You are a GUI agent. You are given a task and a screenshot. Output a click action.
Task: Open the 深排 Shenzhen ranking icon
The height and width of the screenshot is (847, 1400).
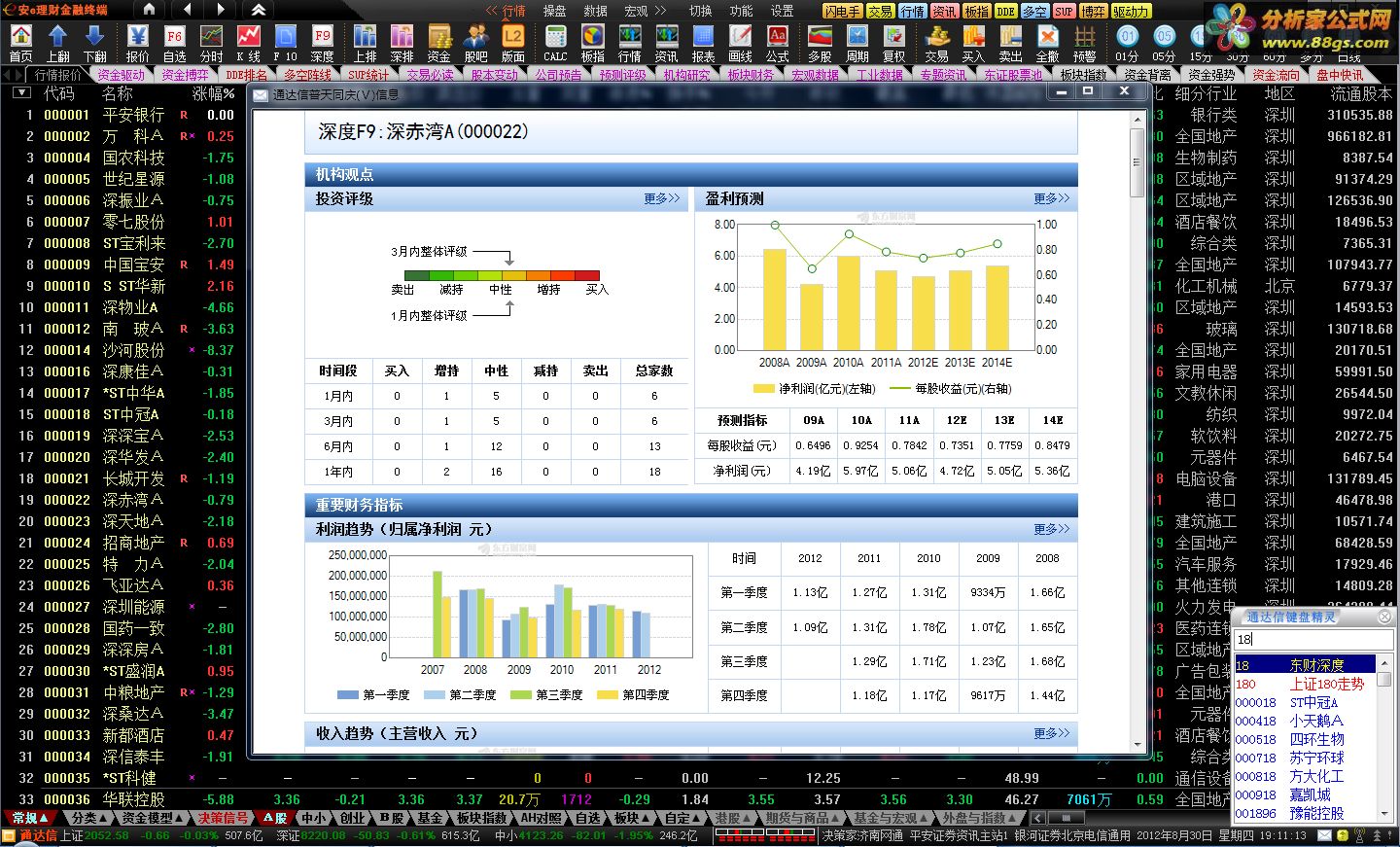click(402, 43)
